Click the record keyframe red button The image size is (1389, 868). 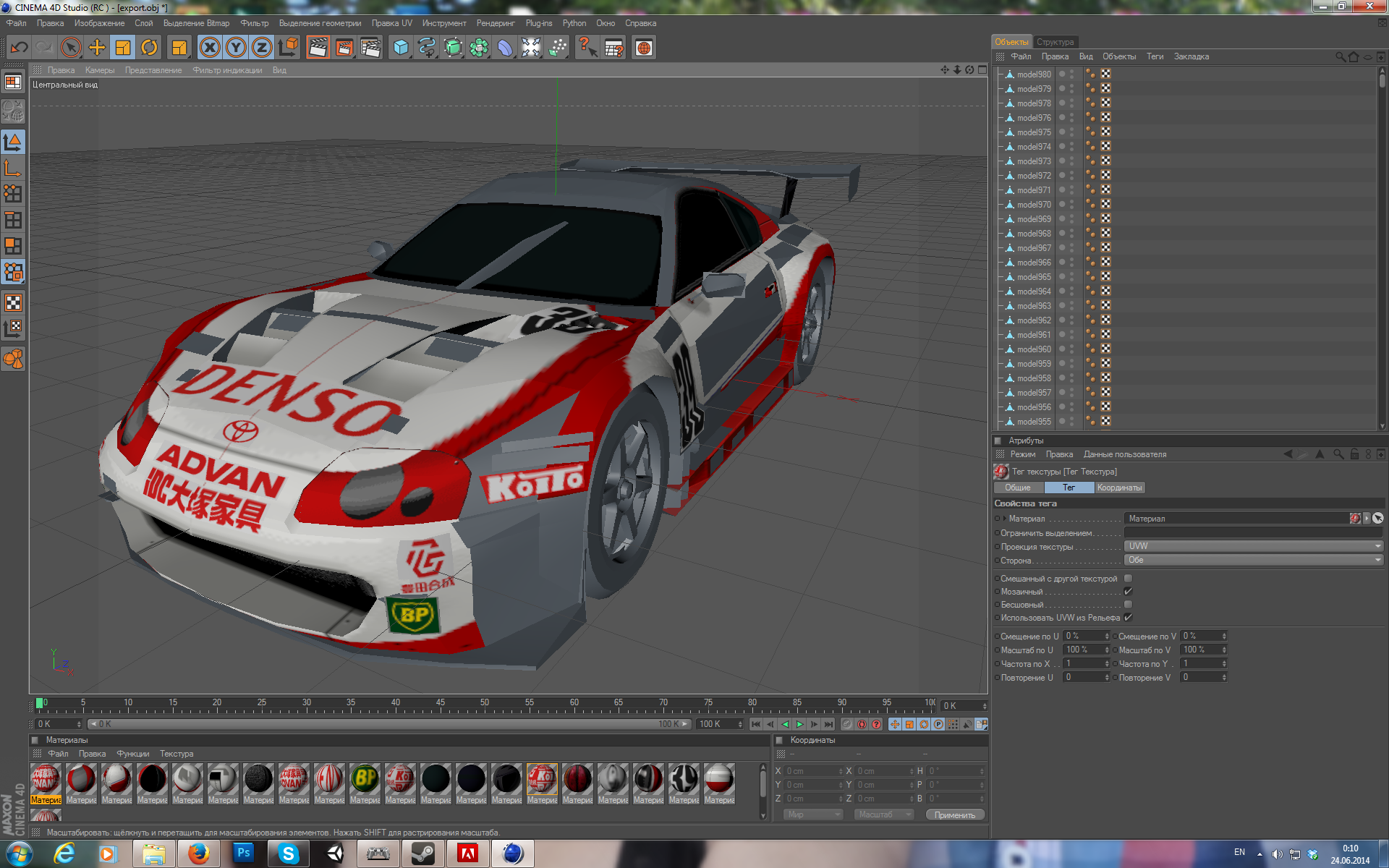[x=862, y=724]
